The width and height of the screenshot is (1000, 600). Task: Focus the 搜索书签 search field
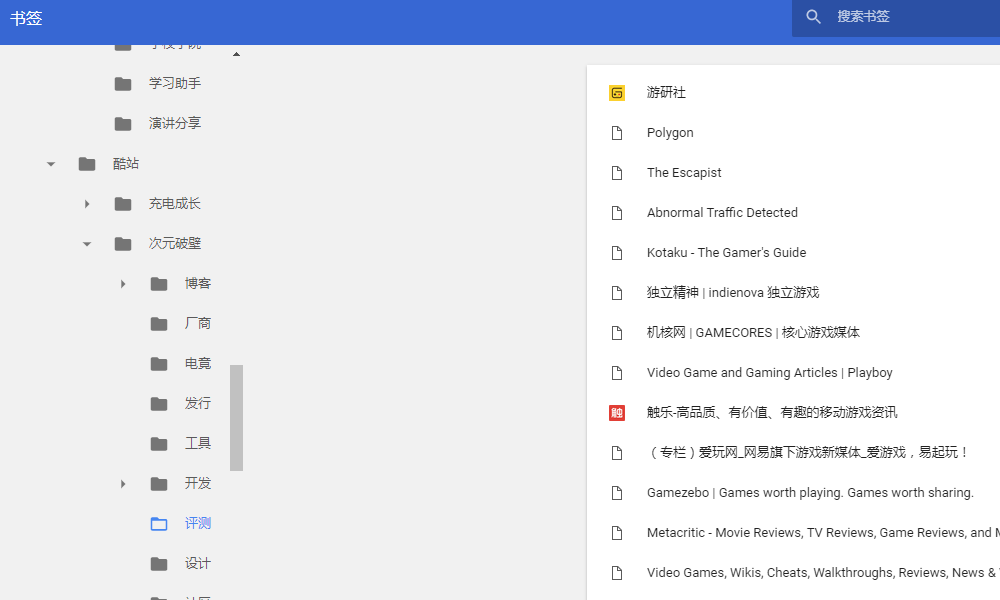click(896, 17)
